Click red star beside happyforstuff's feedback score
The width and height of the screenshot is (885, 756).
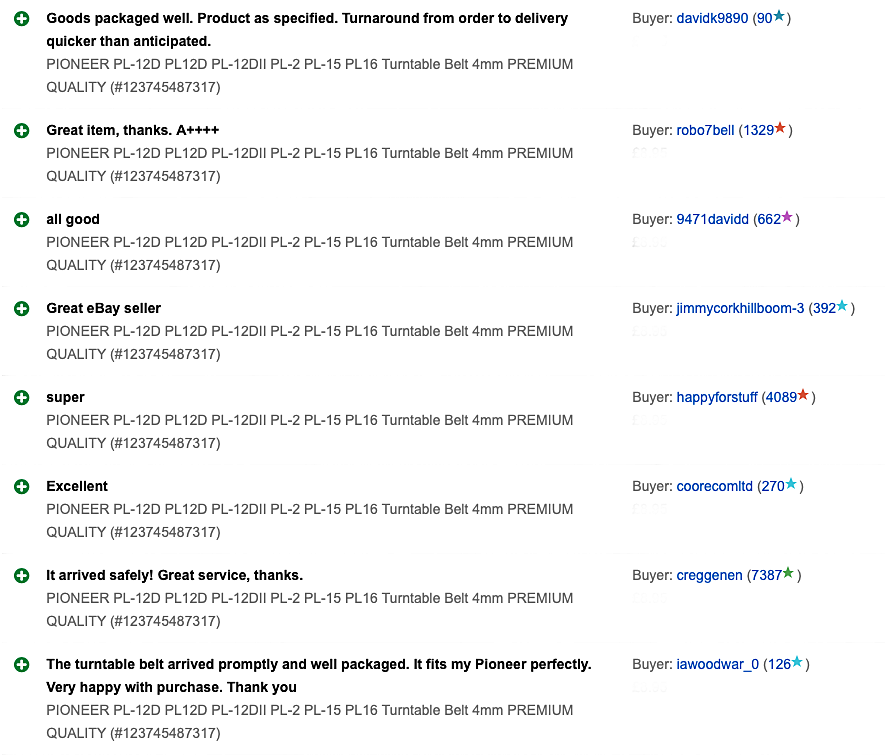click(x=803, y=396)
